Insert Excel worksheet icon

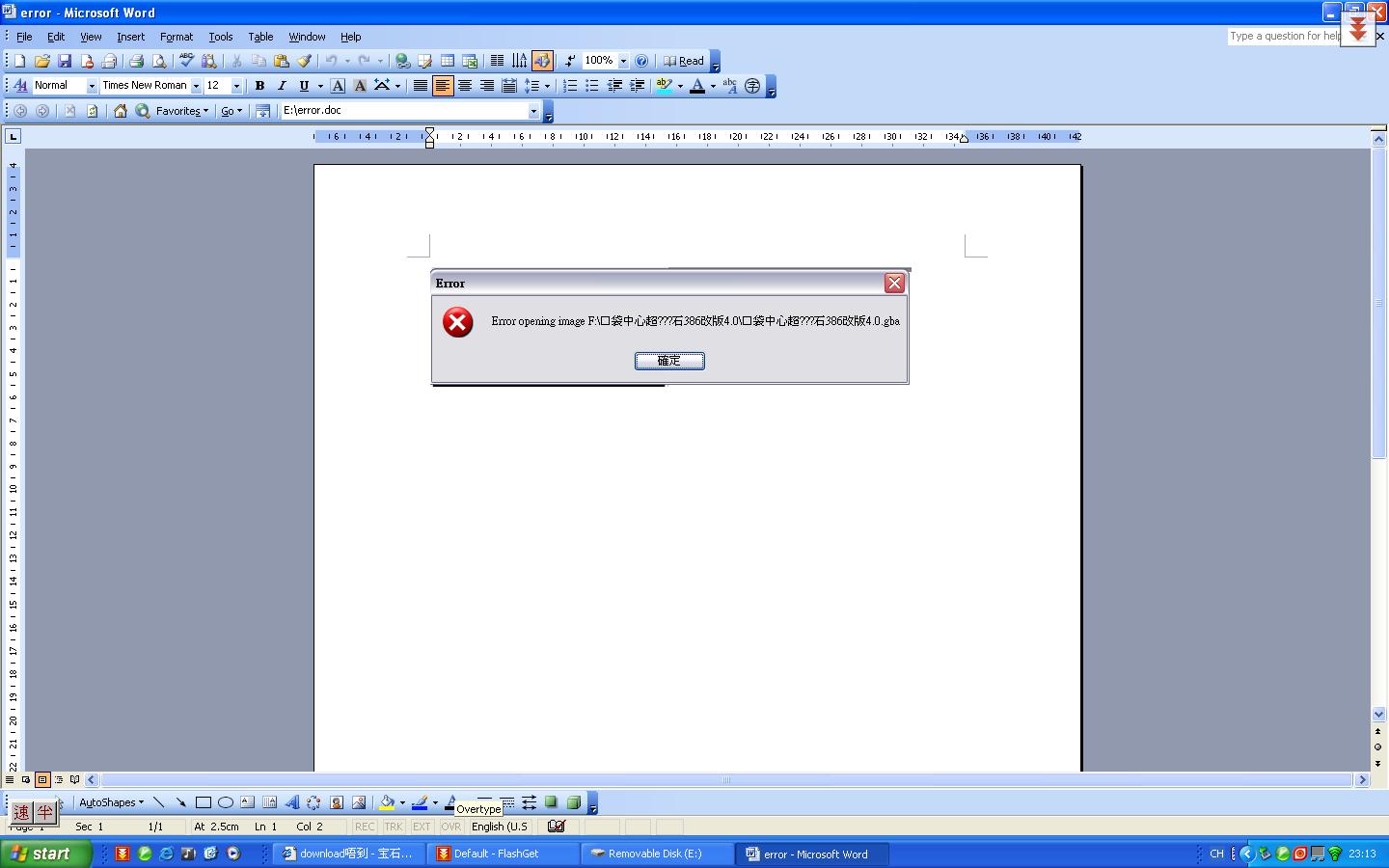[x=470, y=61]
